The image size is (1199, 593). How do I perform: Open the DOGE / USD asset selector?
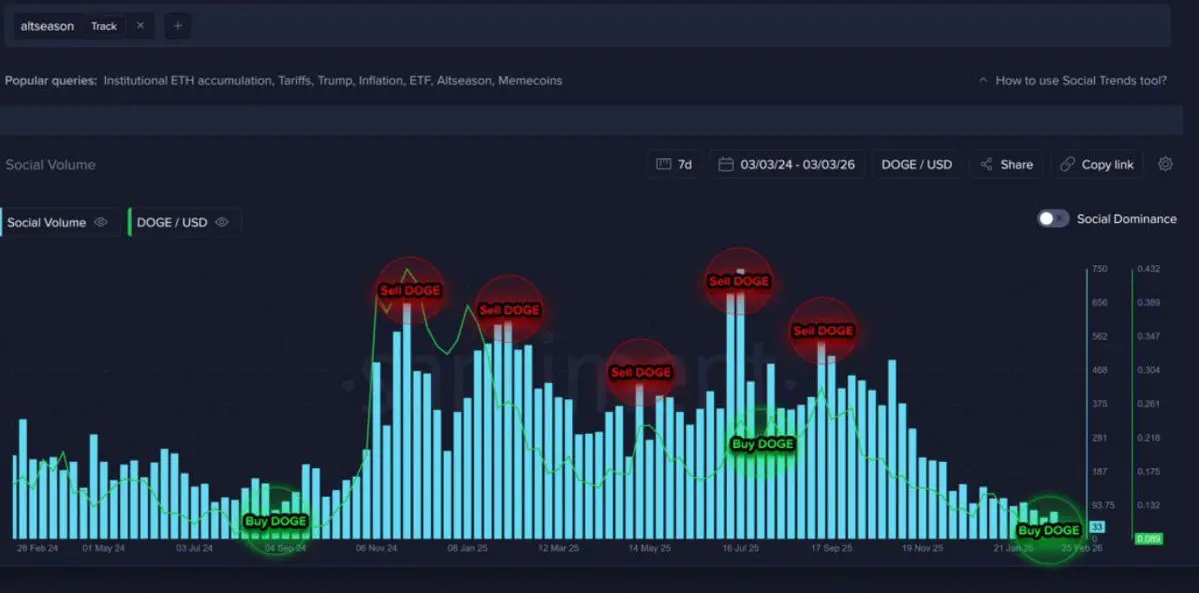917,164
